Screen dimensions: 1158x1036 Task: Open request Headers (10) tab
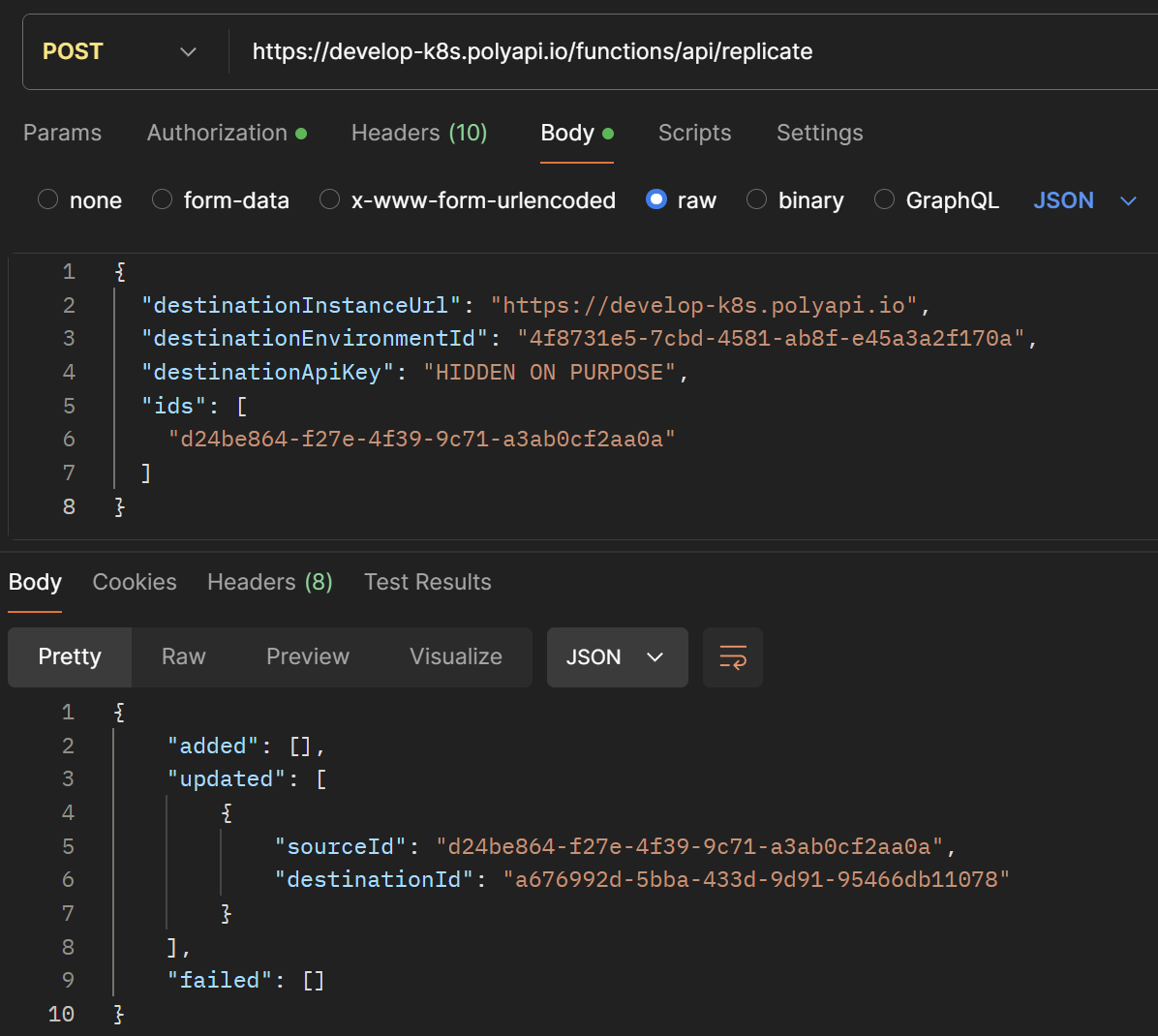pyautogui.click(x=418, y=133)
